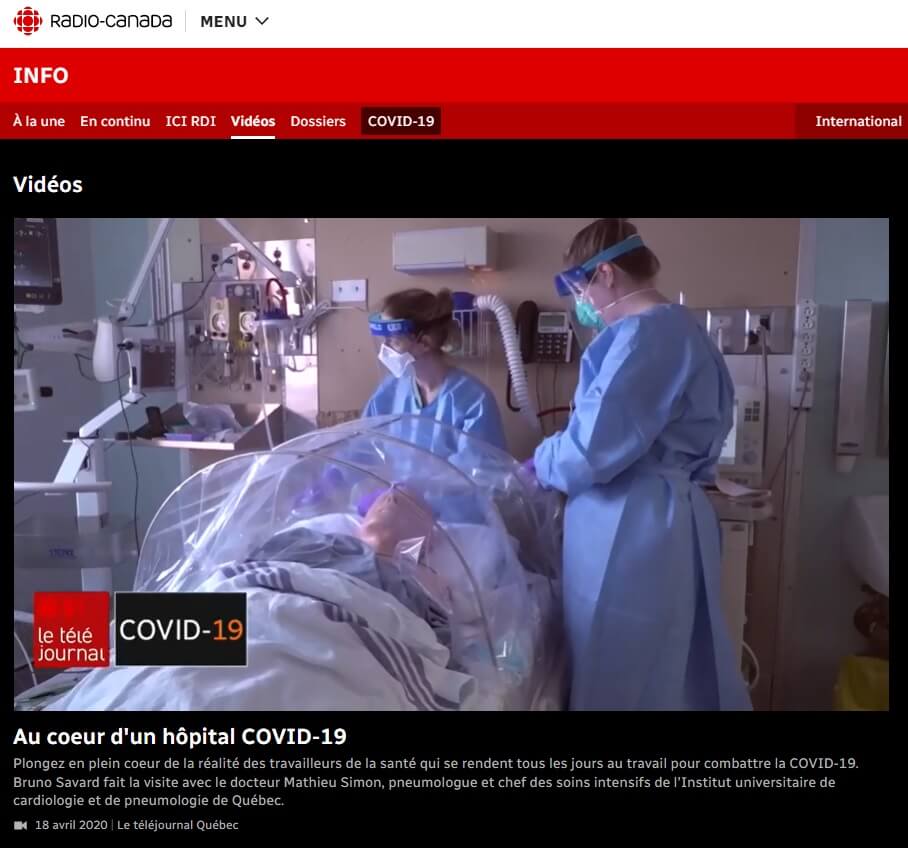The width and height of the screenshot is (908, 848).
Task: Click the Radio-Canada gem logo icon
Action: (x=28, y=21)
